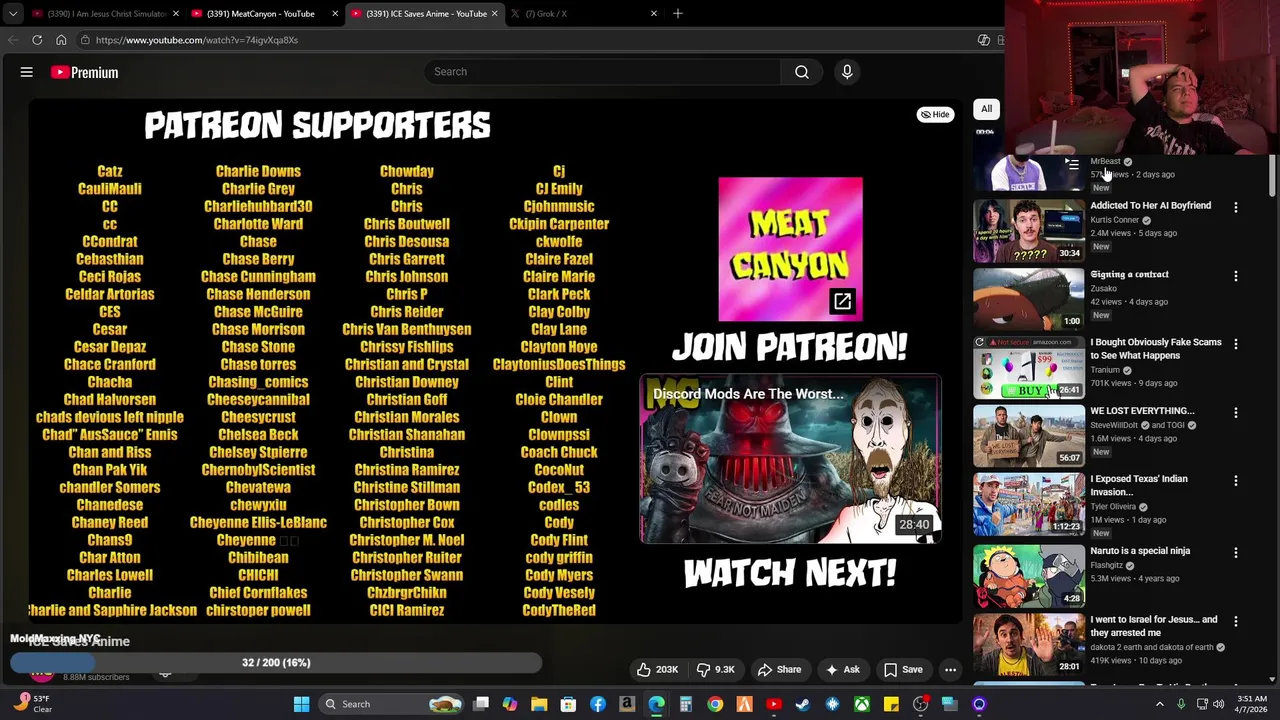Click the 32 / 200 progress bar
Screen dimensions: 1280x720
coord(276,662)
